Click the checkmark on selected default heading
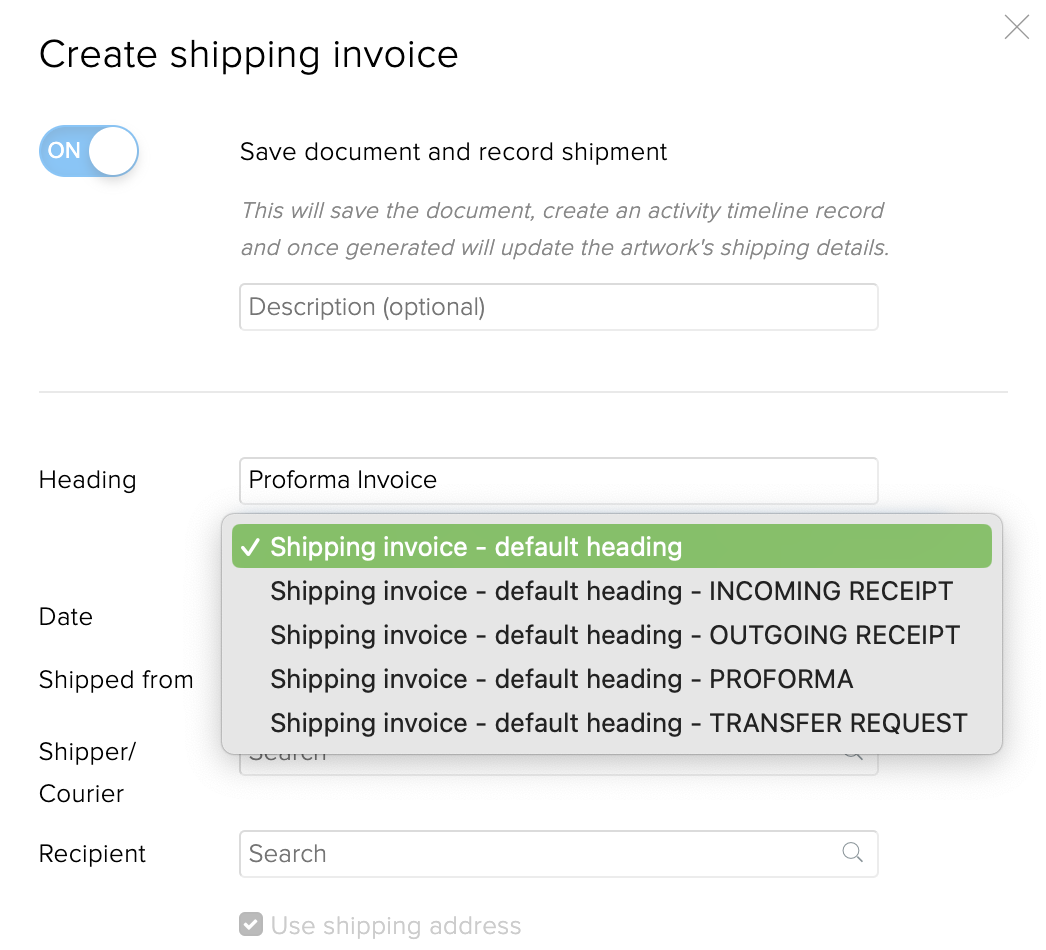 (250, 547)
